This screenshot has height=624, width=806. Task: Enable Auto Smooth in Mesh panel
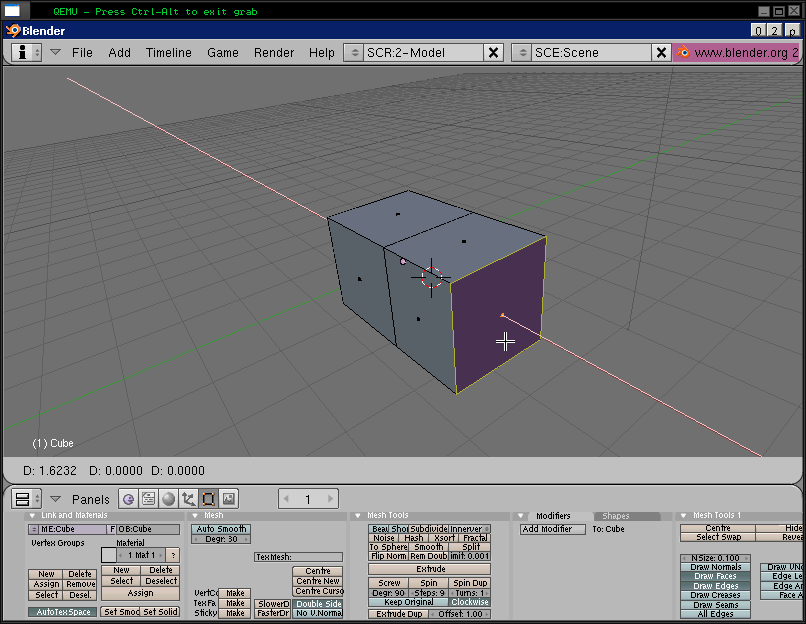click(x=221, y=529)
